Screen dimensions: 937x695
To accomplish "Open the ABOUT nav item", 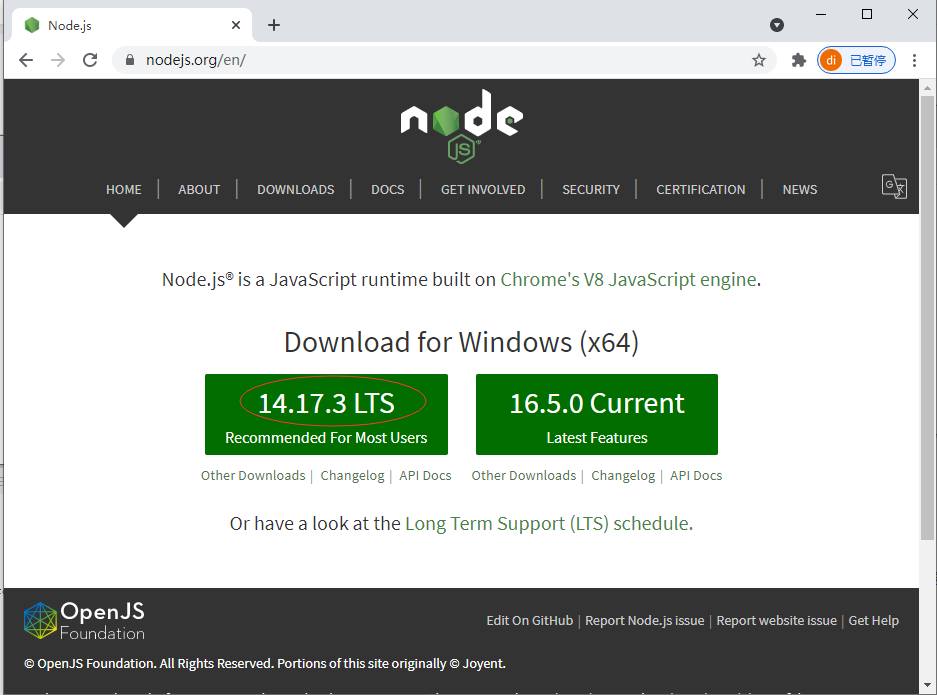I will pyautogui.click(x=199, y=189).
